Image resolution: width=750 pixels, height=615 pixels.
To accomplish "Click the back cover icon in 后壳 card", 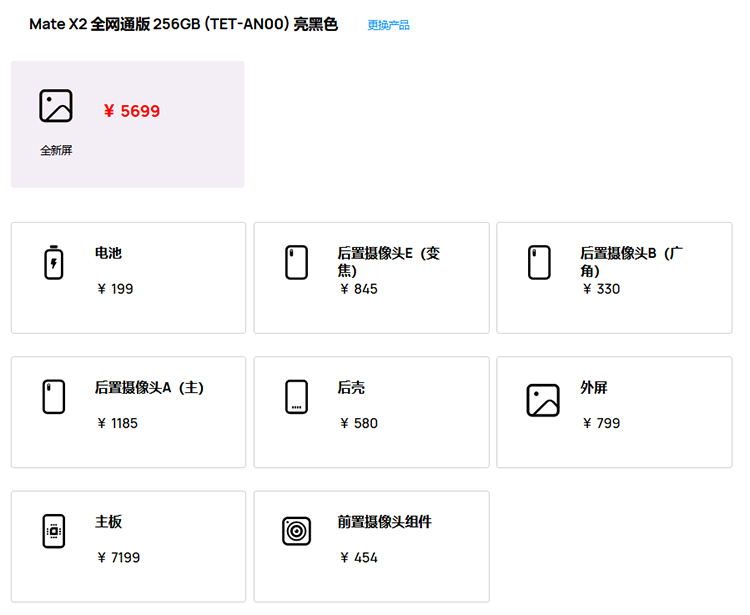I will tap(296, 396).
